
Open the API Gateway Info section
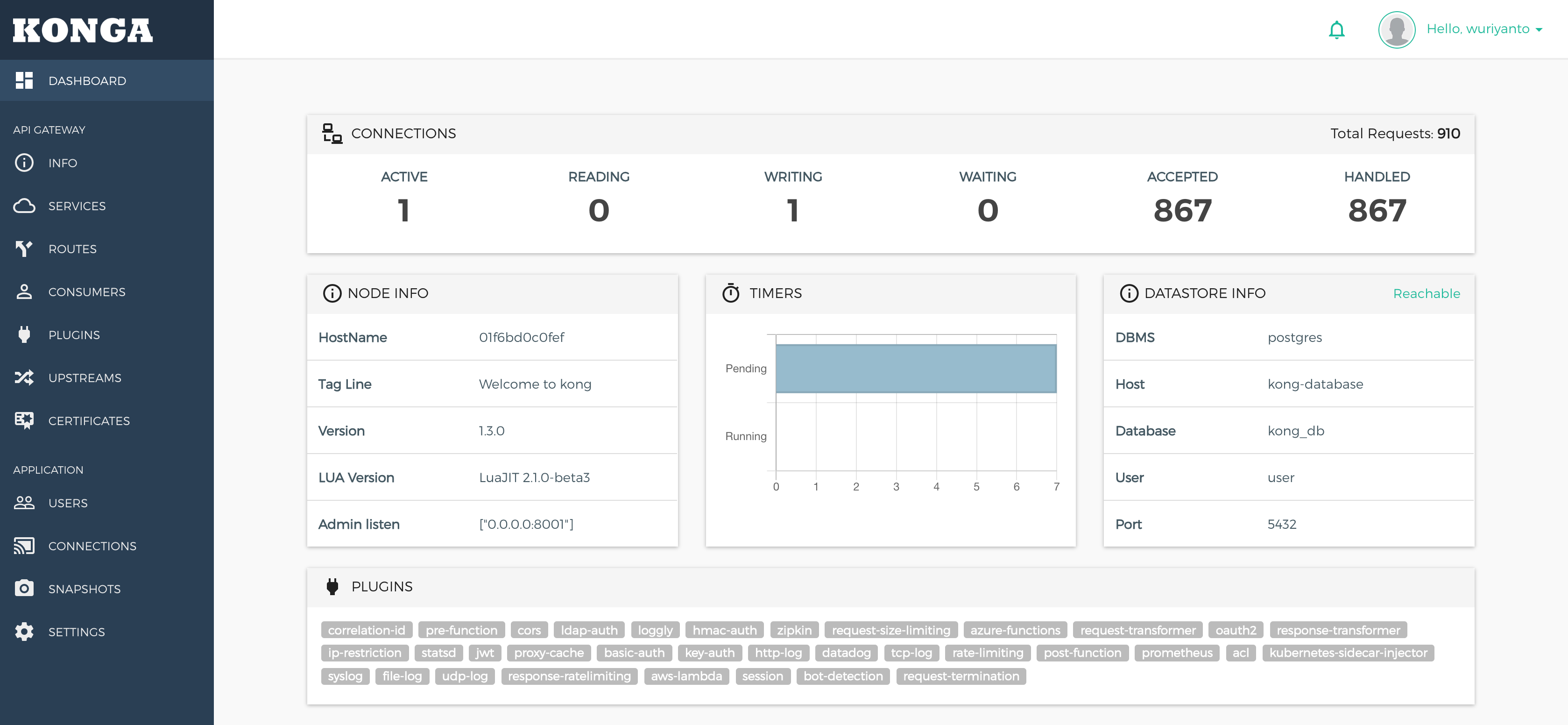click(24, 163)
